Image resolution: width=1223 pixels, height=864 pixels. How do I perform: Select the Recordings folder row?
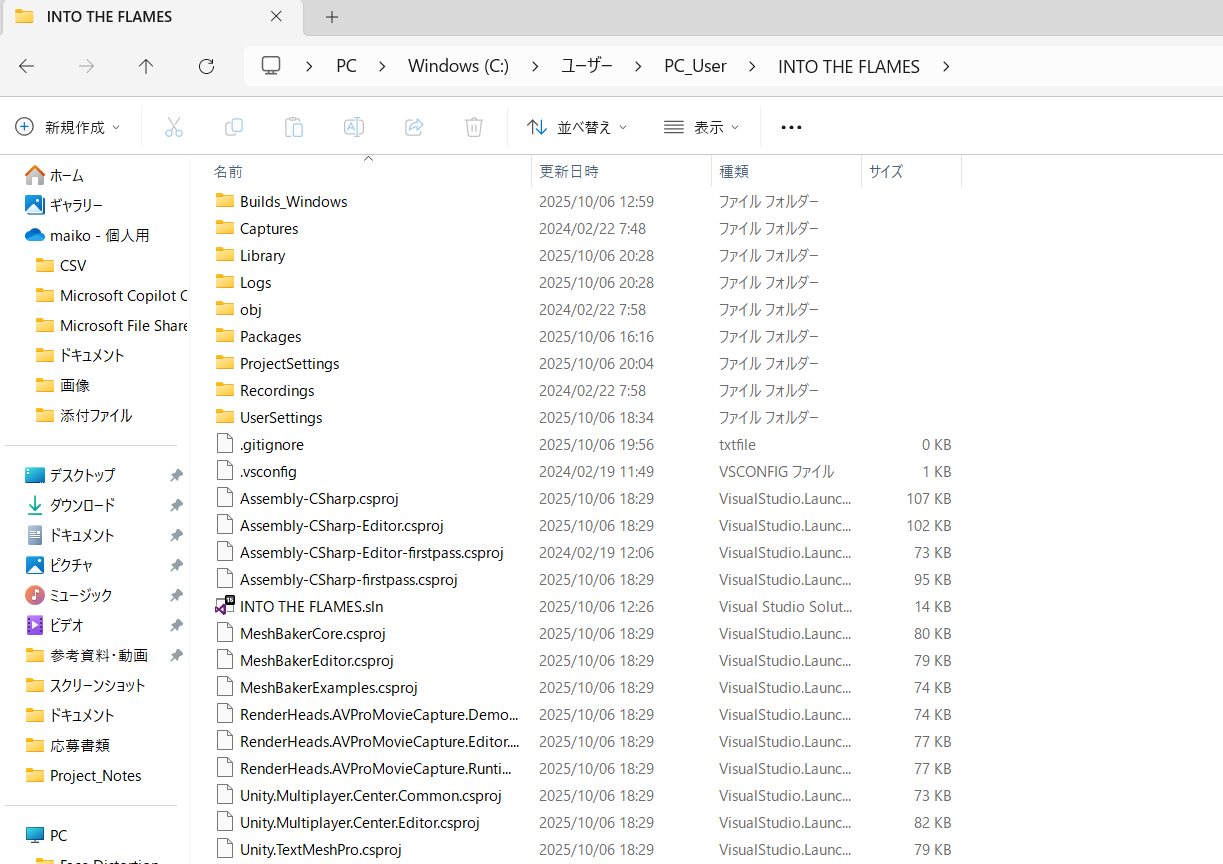(585, 390)
